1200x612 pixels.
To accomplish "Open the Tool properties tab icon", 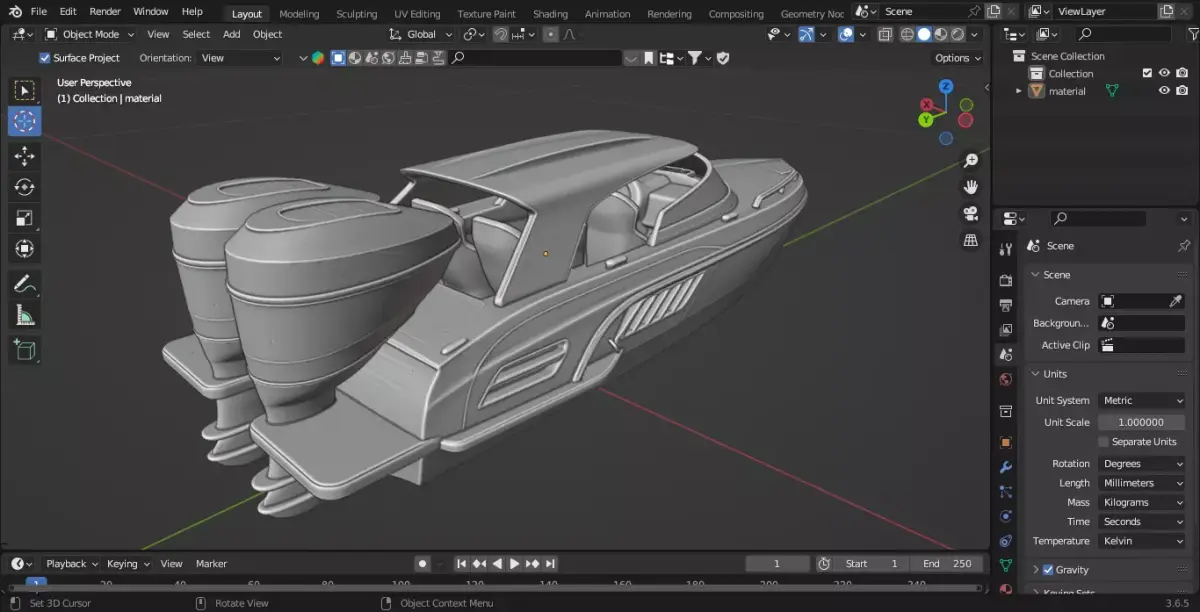I will (x=1006, y=249).
